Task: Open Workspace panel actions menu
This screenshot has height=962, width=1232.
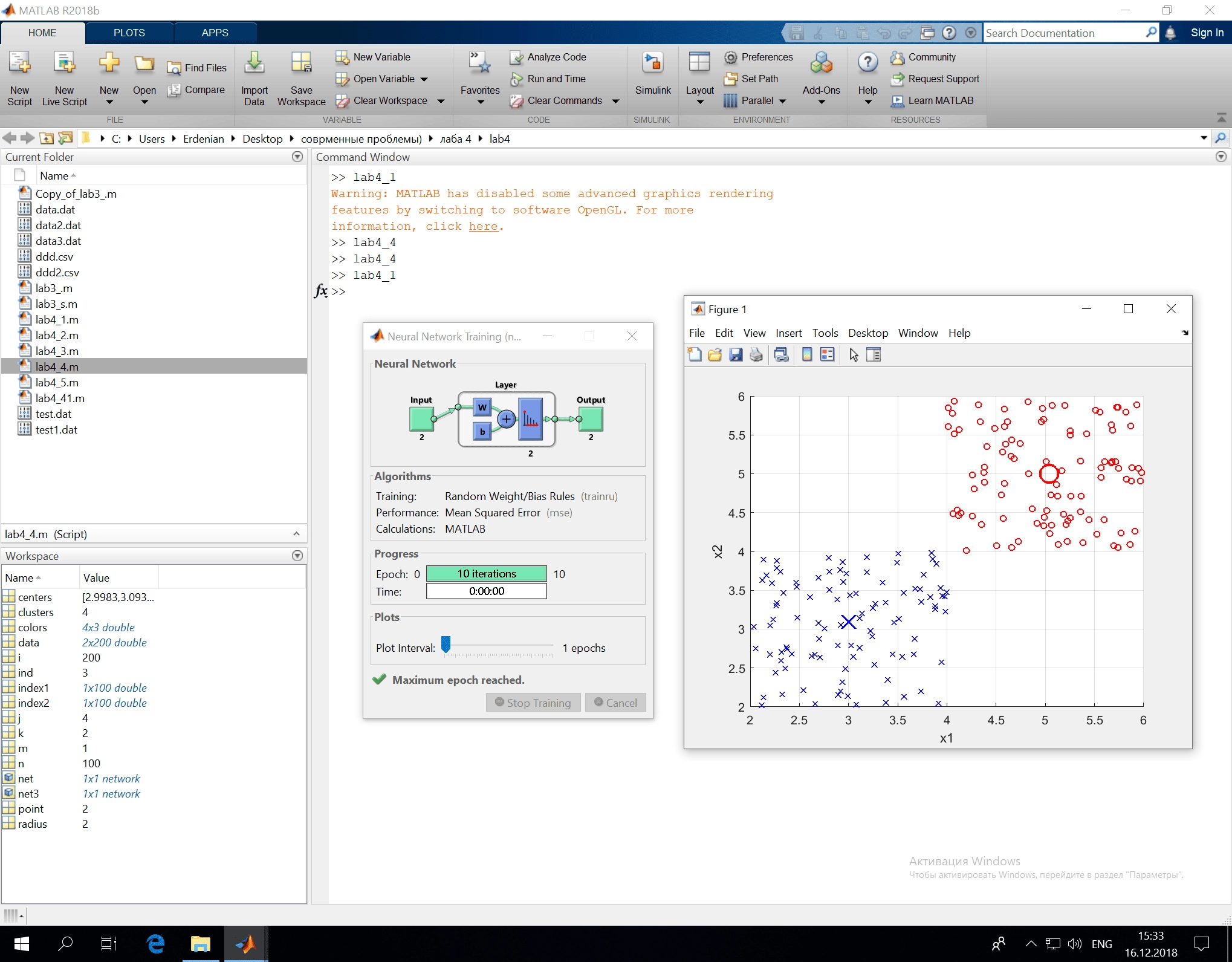Action: (297, 556)
